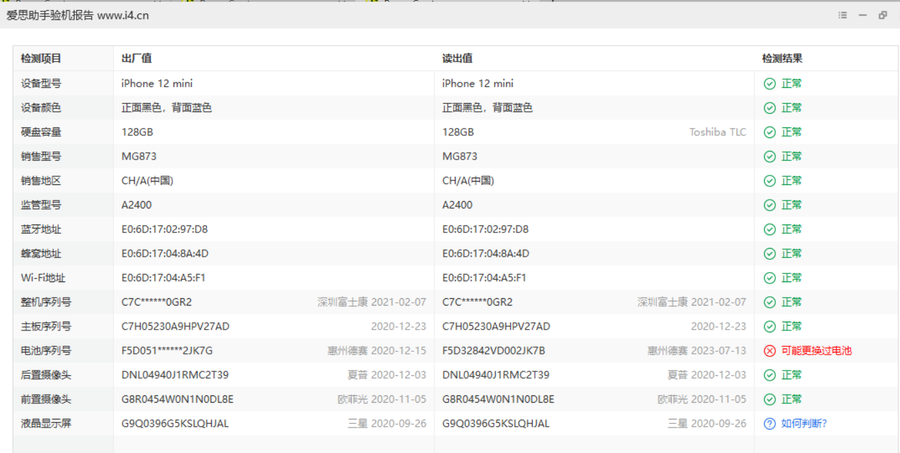This screenshot has width=900, height=453.
Task: Minimize the 爱思助手验机报告 window
Action: point(862,16)
